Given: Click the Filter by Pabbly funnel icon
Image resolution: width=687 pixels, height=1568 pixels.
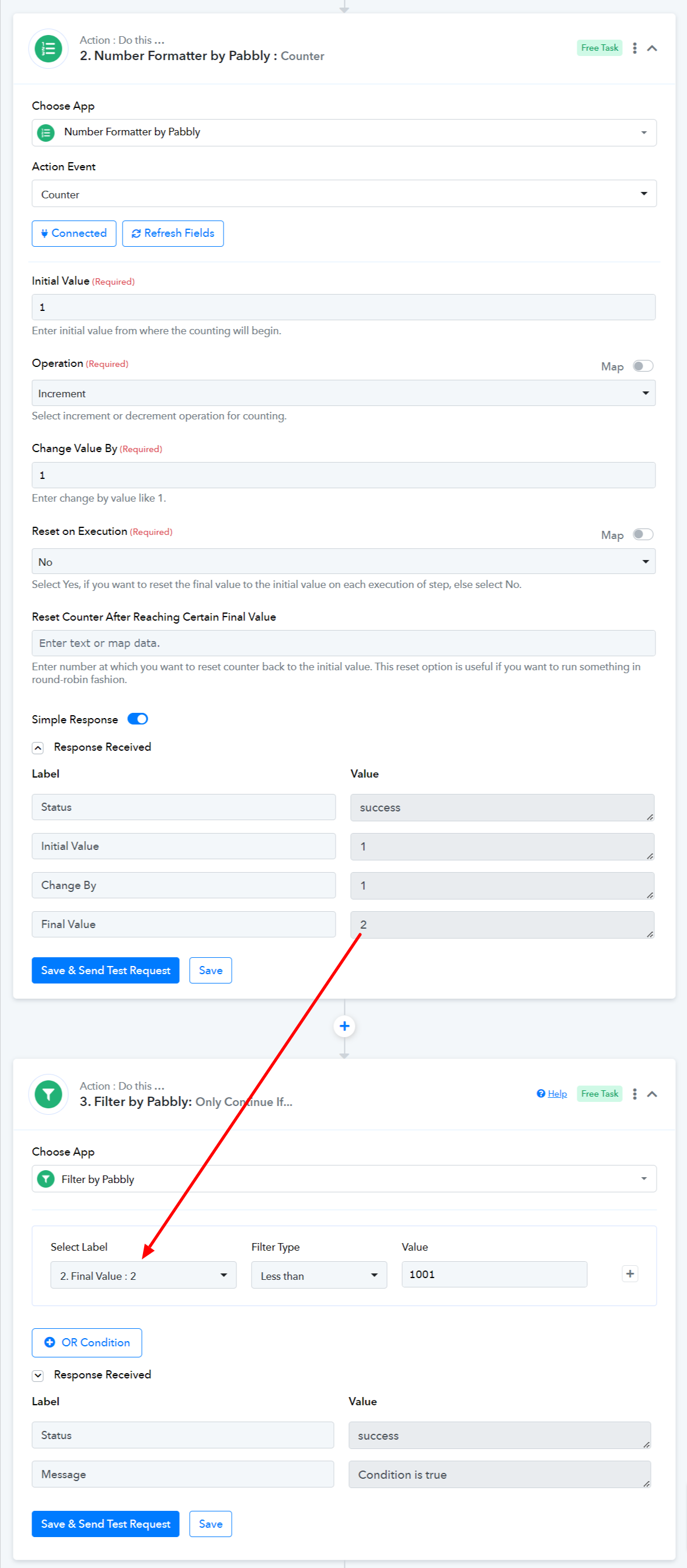Looking at the screenshot, I should pyautogui.click(x=48, y=1094).
